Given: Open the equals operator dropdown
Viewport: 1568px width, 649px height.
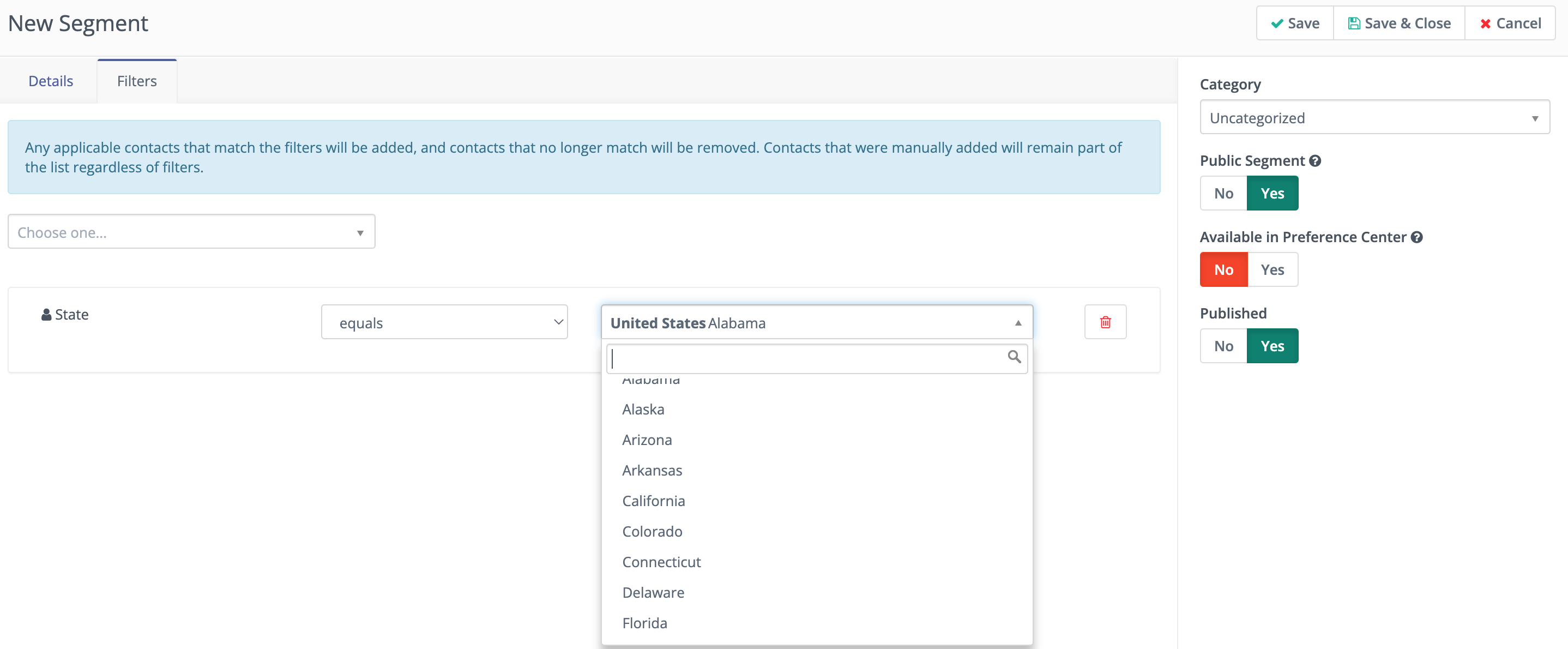Looking at the screenshot, I should 444,322.
